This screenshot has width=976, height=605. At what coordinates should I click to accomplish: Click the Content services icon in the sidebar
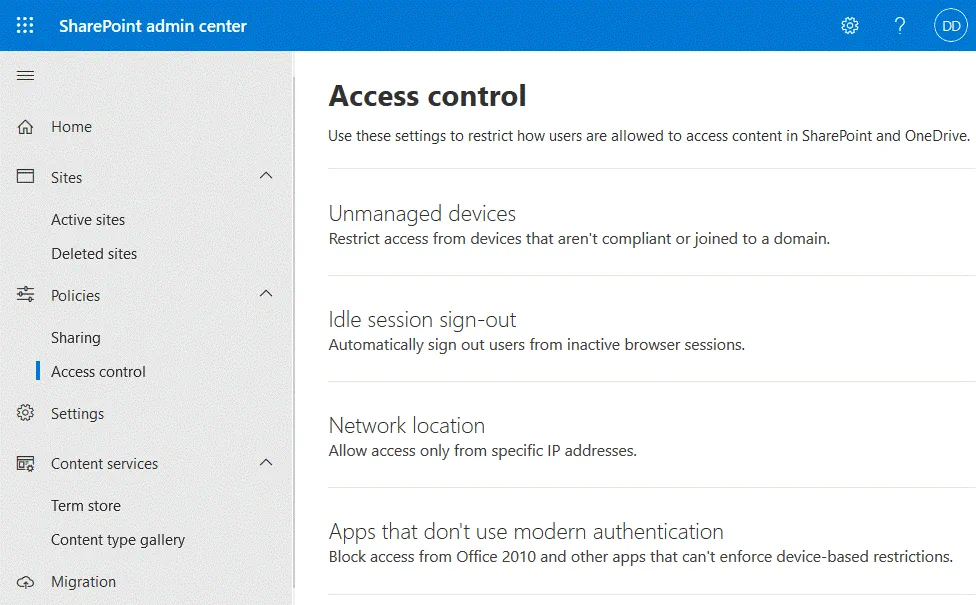click(x=25, y=463)
